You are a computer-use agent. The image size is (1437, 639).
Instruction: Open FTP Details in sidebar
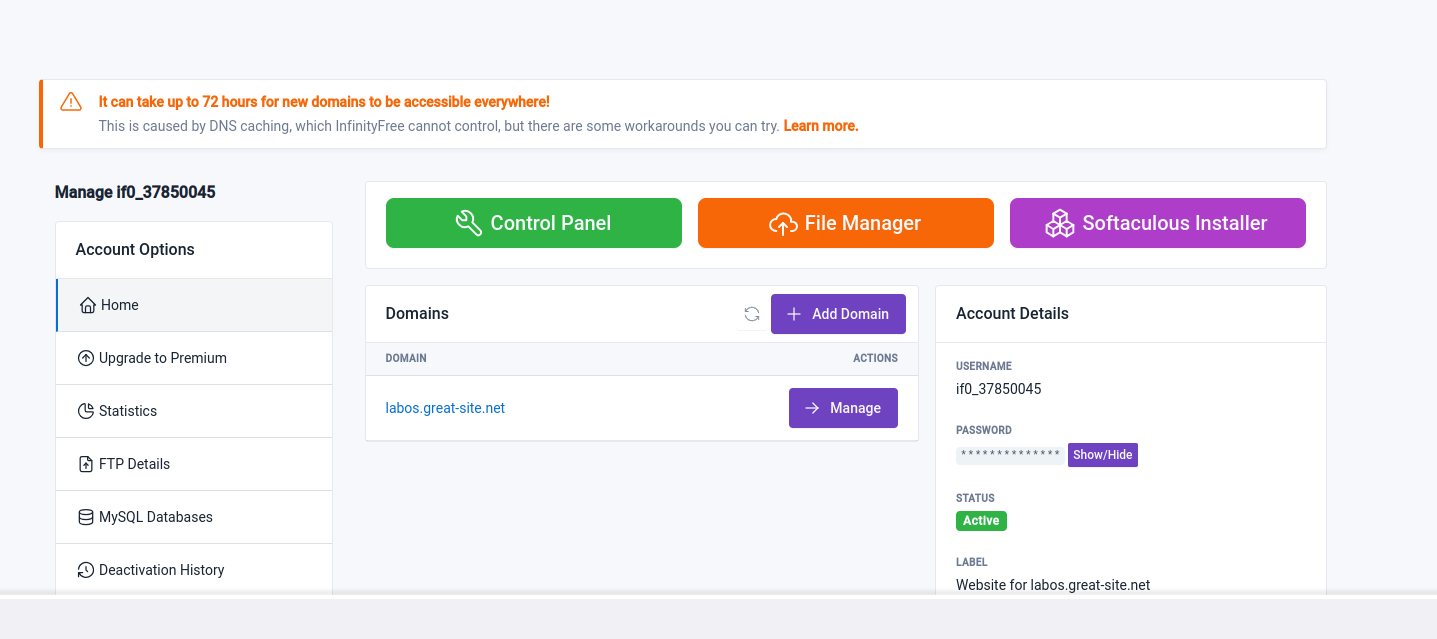tap(134, 464)
